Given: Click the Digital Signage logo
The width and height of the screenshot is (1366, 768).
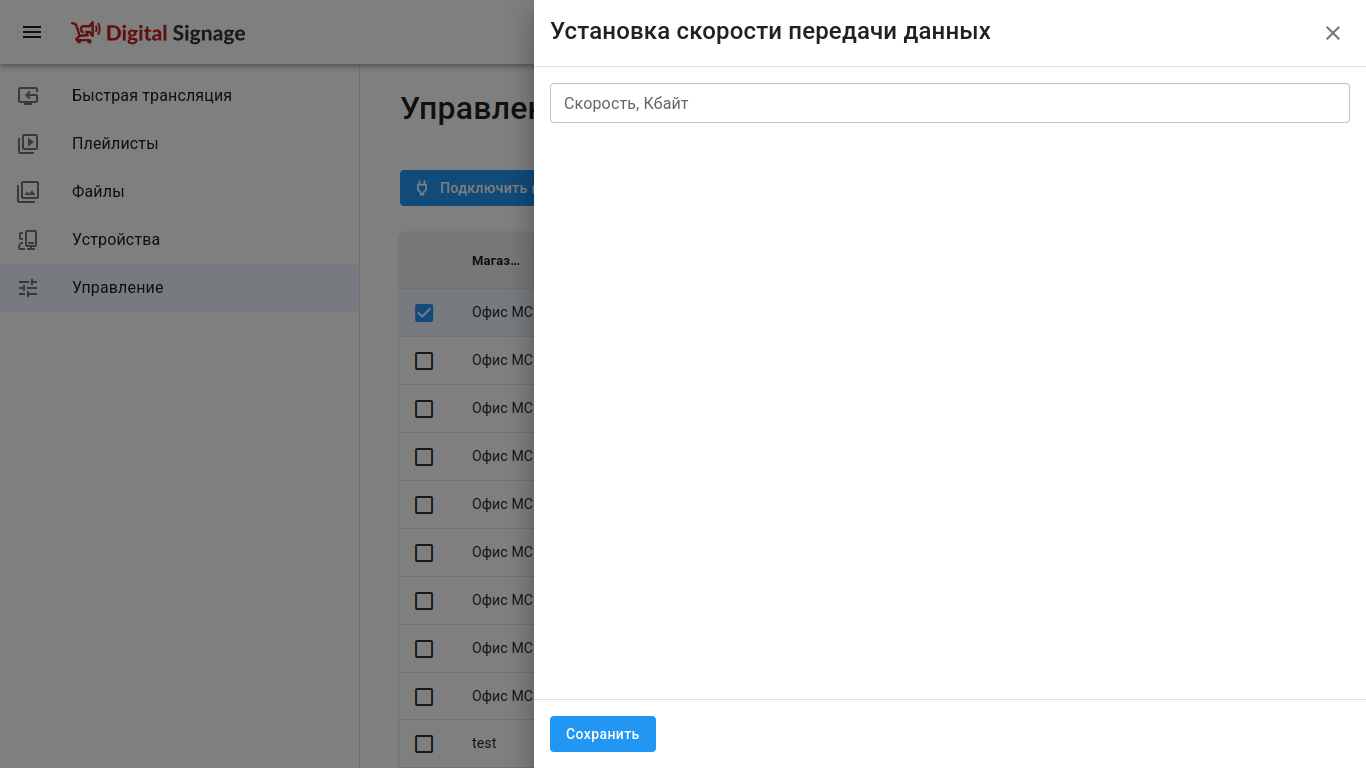Looking at the screenshot, I should pos(158,33).
